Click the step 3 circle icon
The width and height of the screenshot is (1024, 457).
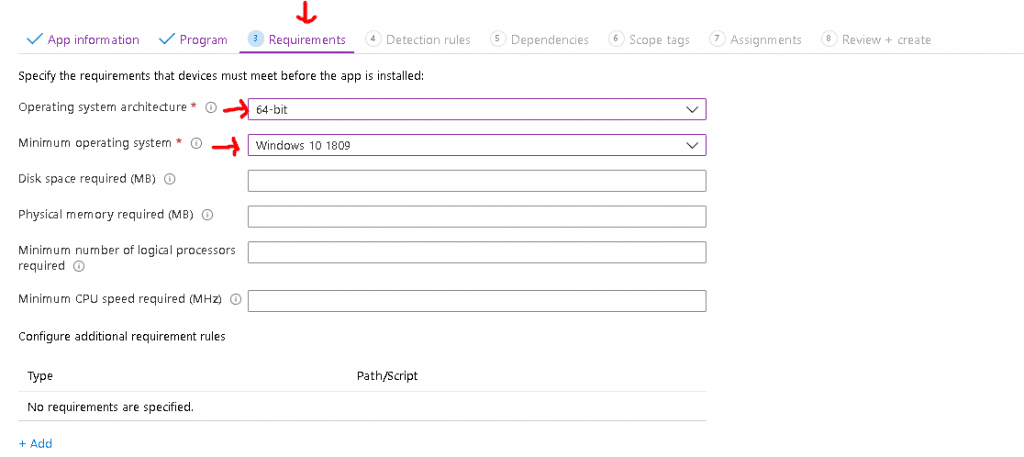[256, 39]
